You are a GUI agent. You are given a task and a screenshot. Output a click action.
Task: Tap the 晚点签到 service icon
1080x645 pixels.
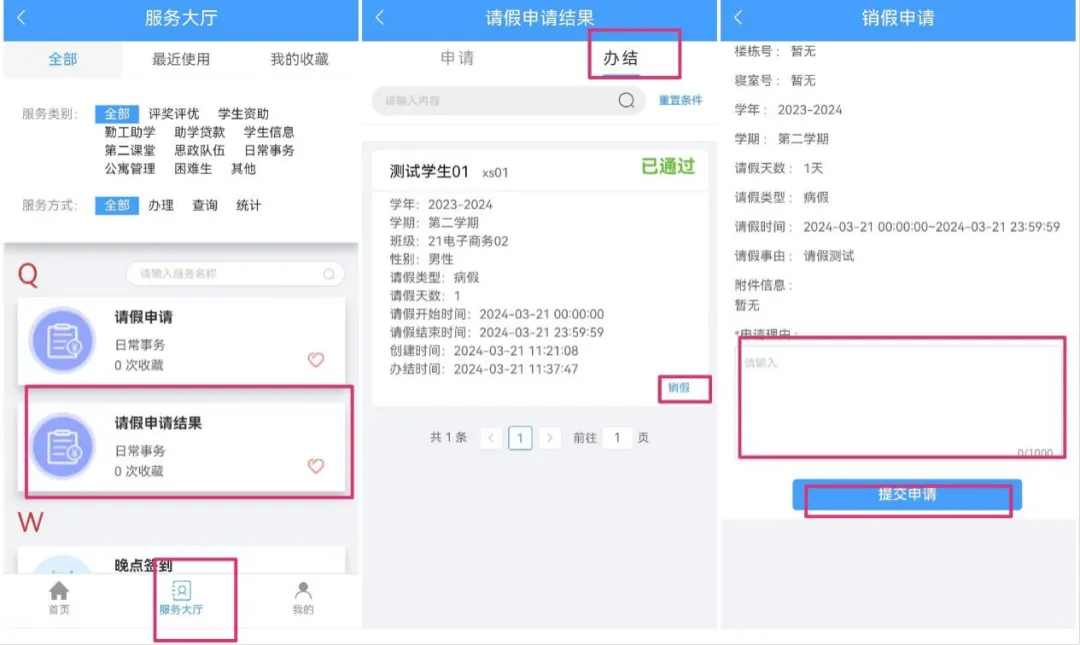point(60,570)
